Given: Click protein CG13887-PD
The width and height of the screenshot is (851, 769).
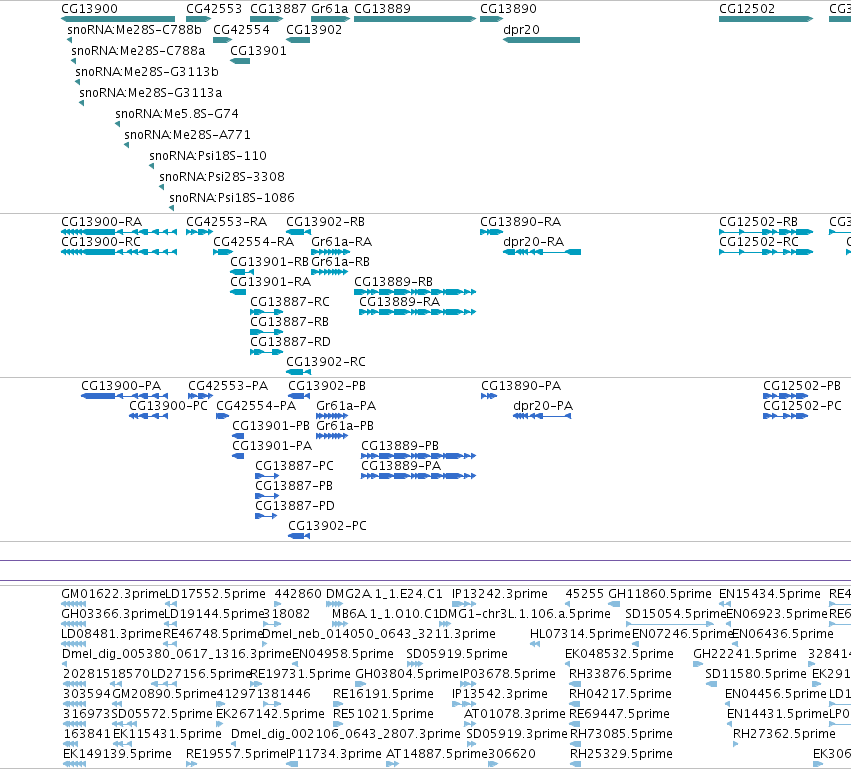Looking at the screenshot, I should [x=266, y=516].
